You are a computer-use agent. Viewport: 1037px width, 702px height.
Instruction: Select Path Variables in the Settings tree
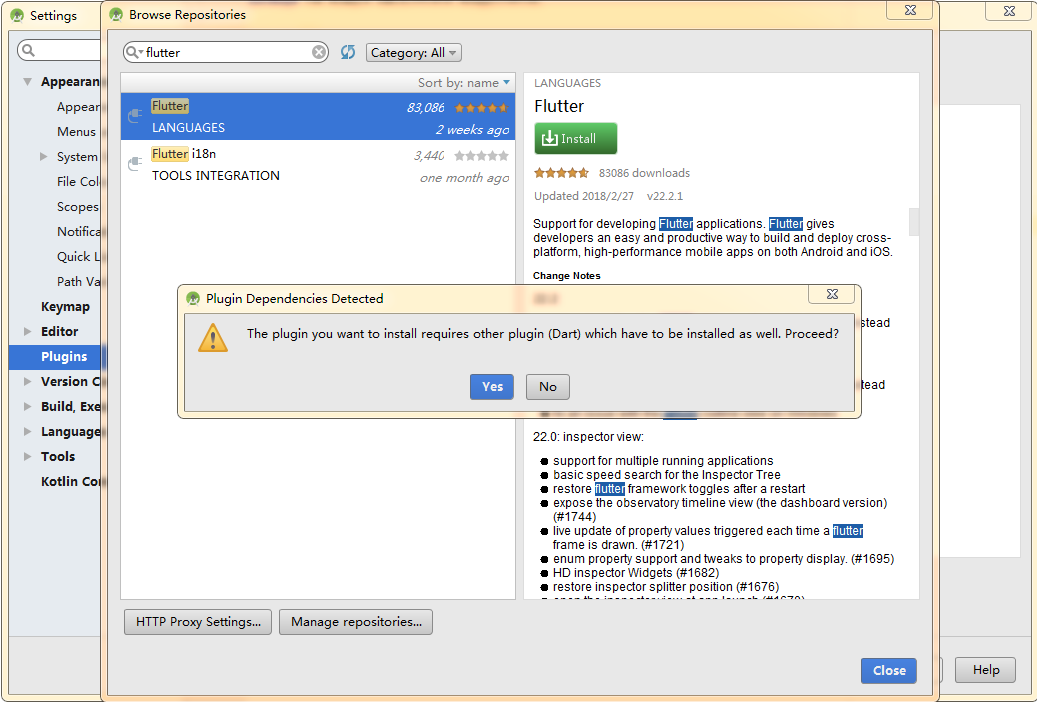tap(78, 282)
